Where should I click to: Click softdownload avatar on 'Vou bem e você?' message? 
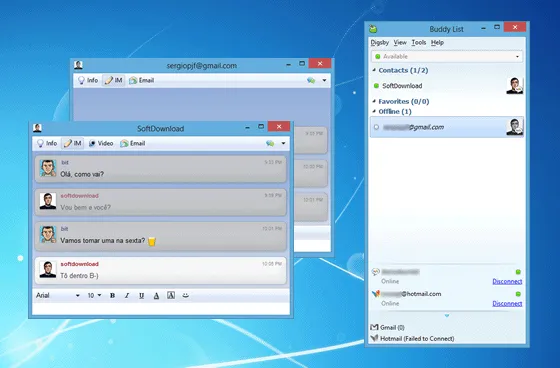(x=48, y=201)
